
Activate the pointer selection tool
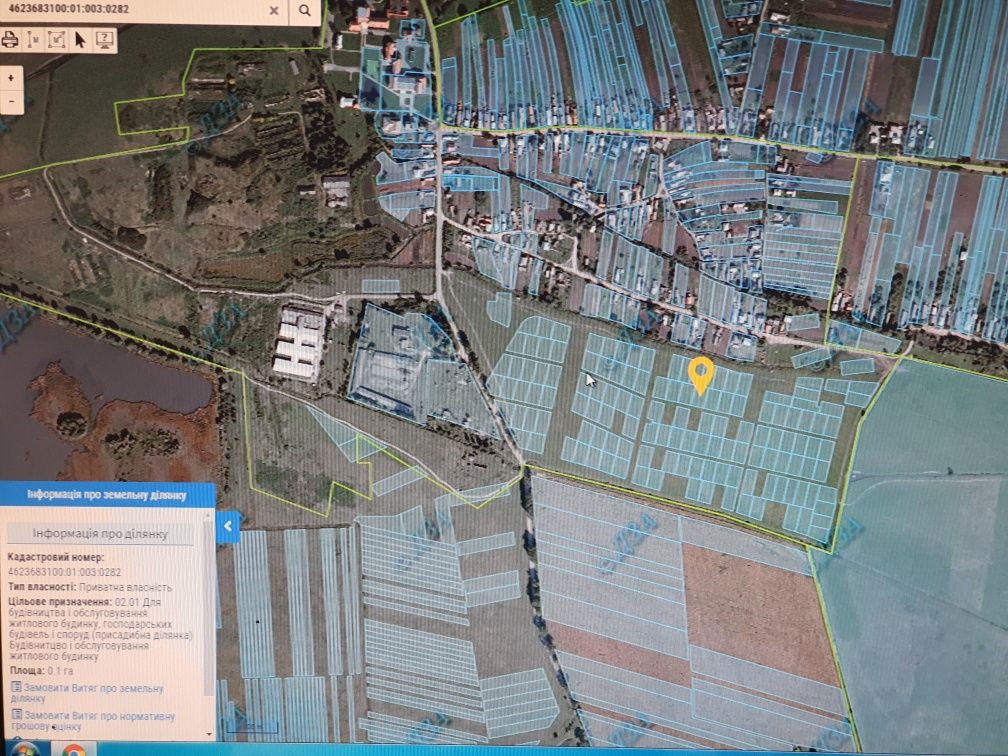[x=80, y=40]
